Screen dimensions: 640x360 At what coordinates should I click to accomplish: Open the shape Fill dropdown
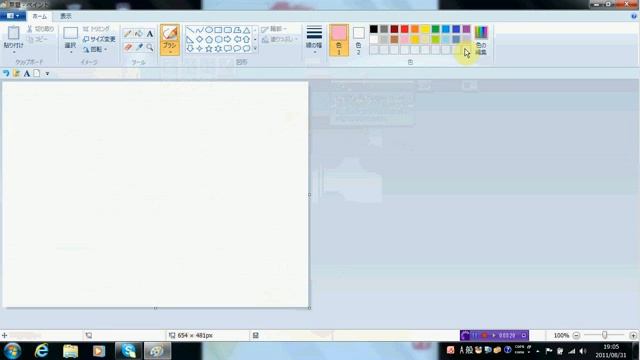coord(280,39)
